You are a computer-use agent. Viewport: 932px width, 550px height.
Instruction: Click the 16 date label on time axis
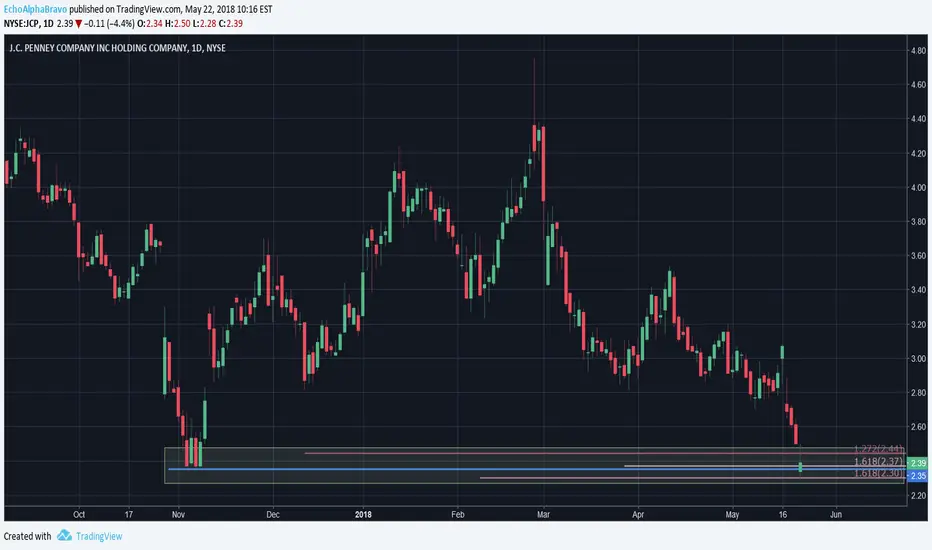pos(783,514)
